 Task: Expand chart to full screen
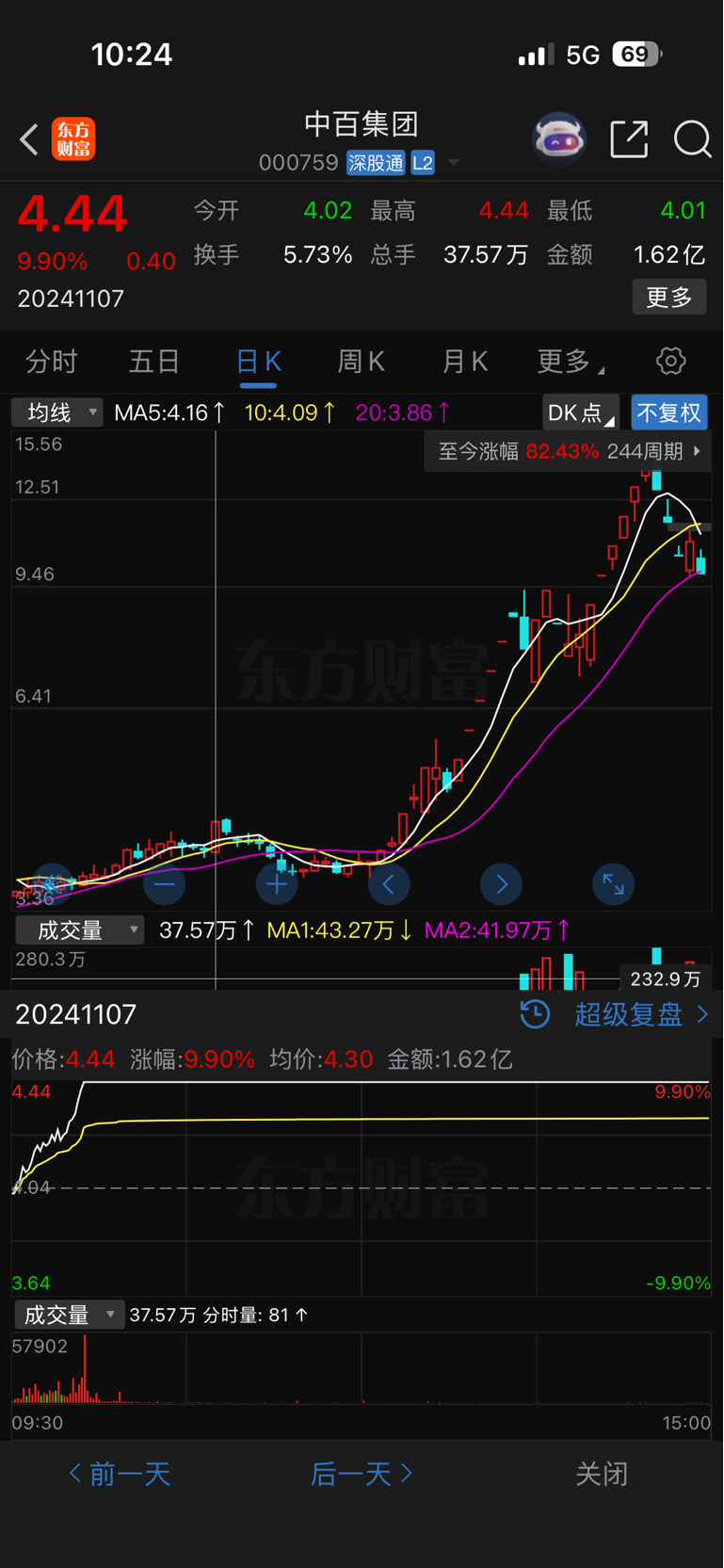pyautogui.click(x=613, y=884)
